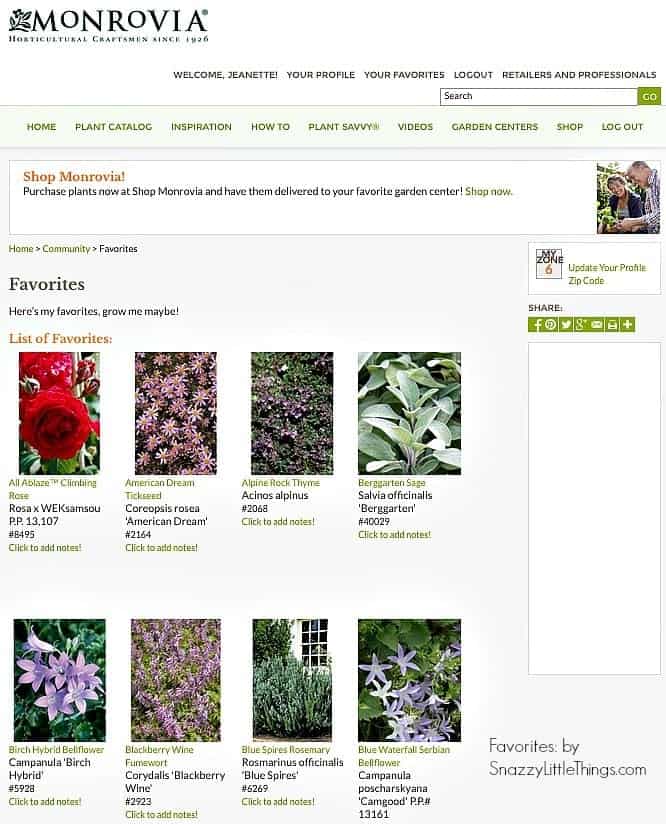The height and width of the screenshot is (824, 666).
Task: Click American Dream Tickseed link
Action: (160, 489)
